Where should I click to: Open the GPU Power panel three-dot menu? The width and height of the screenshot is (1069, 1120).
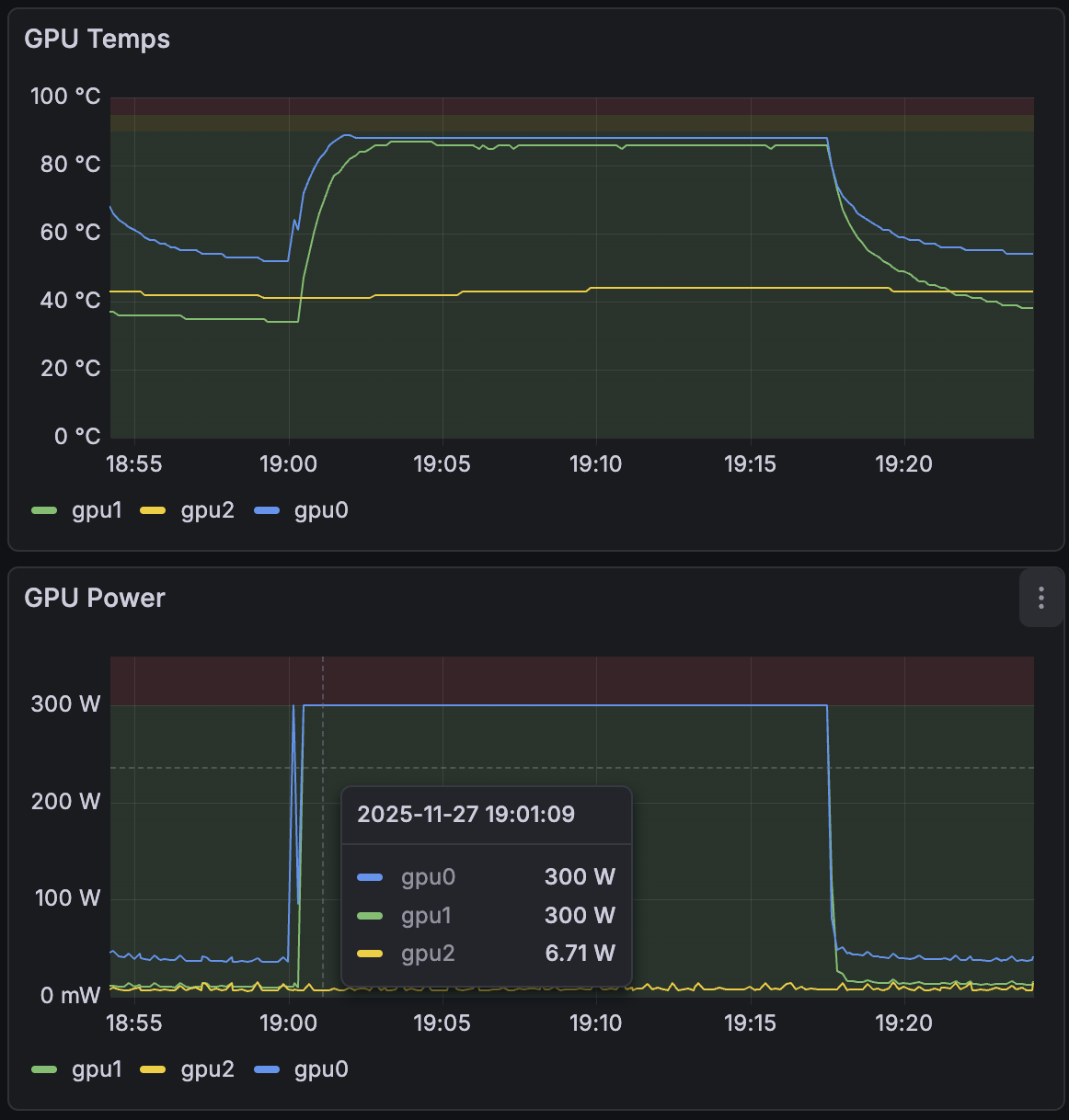click(x=1040, y=598)
